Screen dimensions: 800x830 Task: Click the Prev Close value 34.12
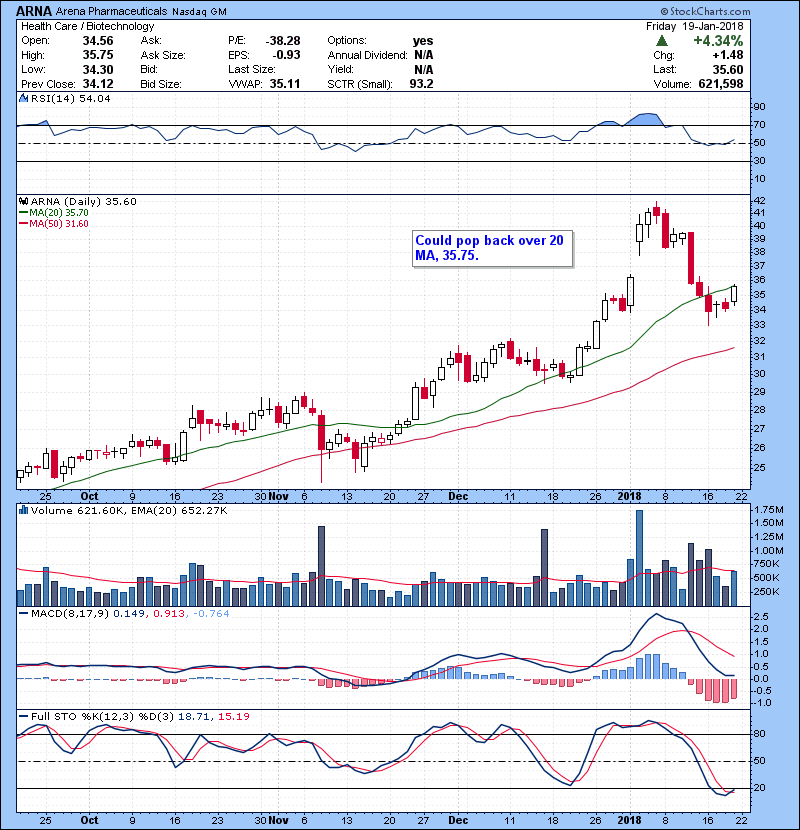click(98, 84)
